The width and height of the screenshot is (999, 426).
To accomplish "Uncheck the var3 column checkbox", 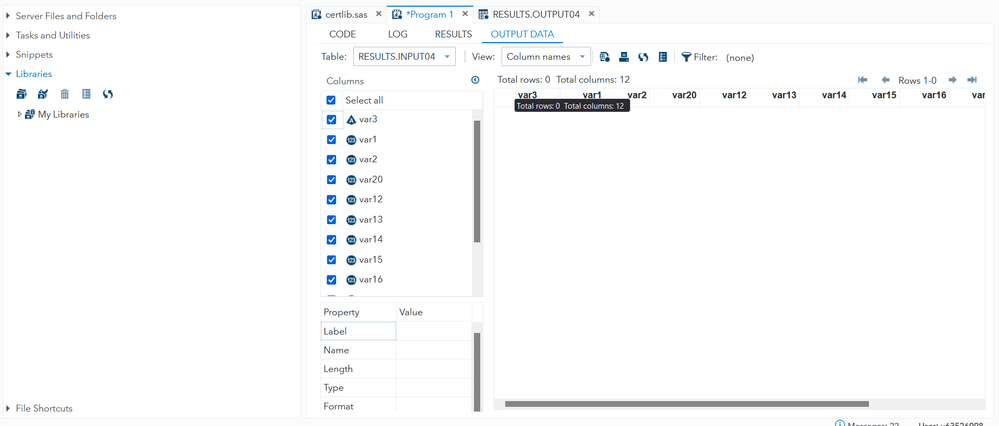I will [331, 120].
